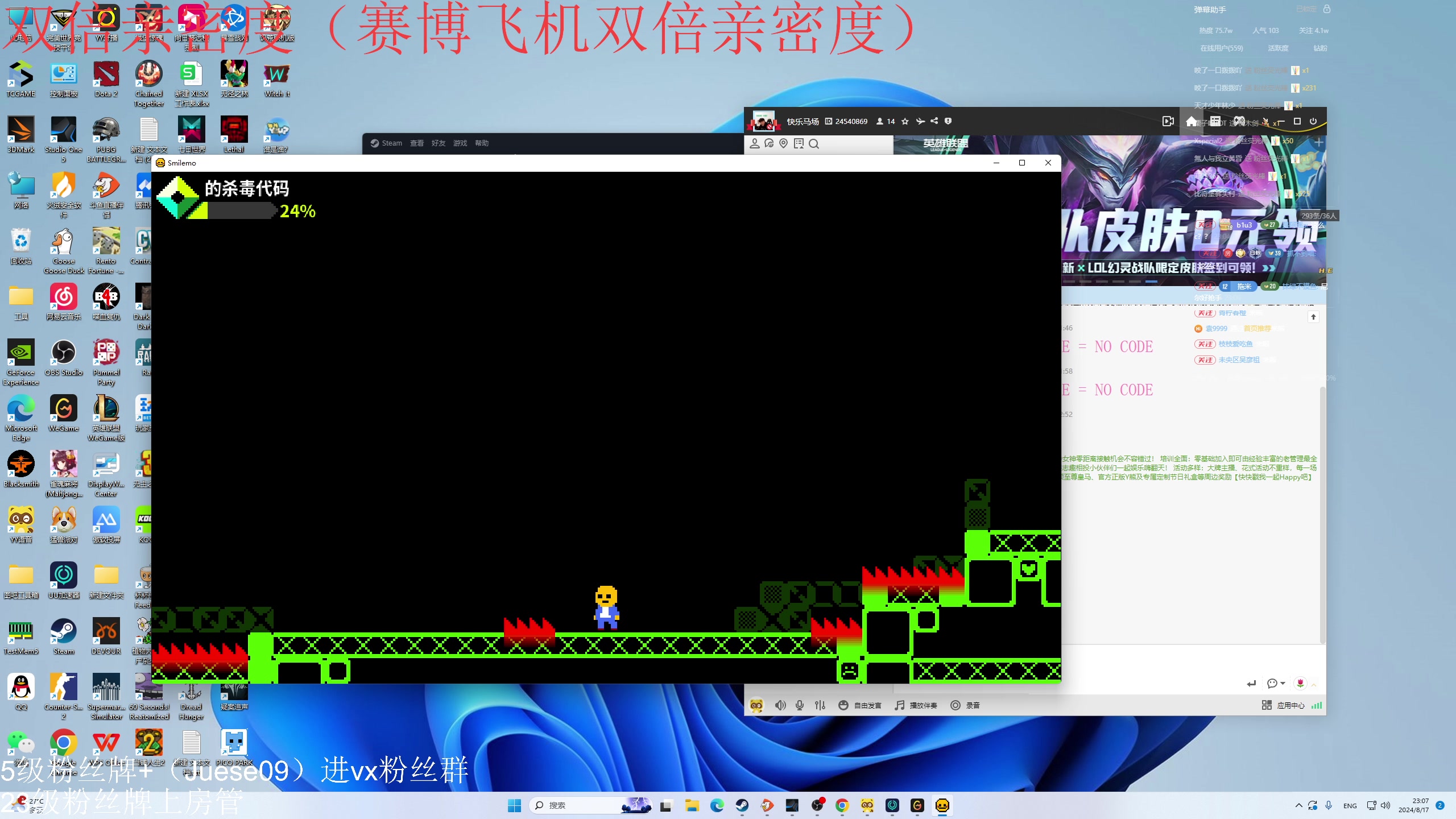The height and width of the screenshot is (819, 1456).
Task: Select the Smilemo icon on the taskbar
Action: click(942, 805)
